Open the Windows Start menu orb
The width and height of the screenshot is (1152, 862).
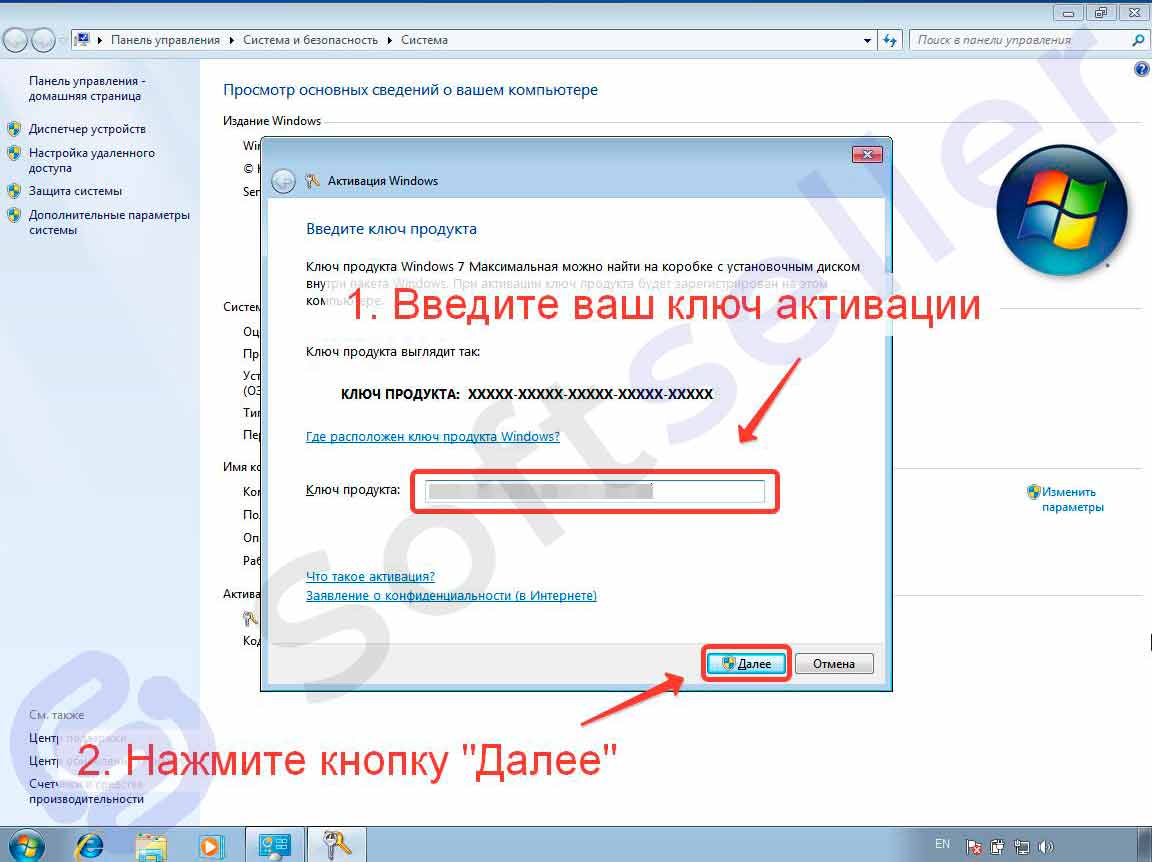click(25, 845)
